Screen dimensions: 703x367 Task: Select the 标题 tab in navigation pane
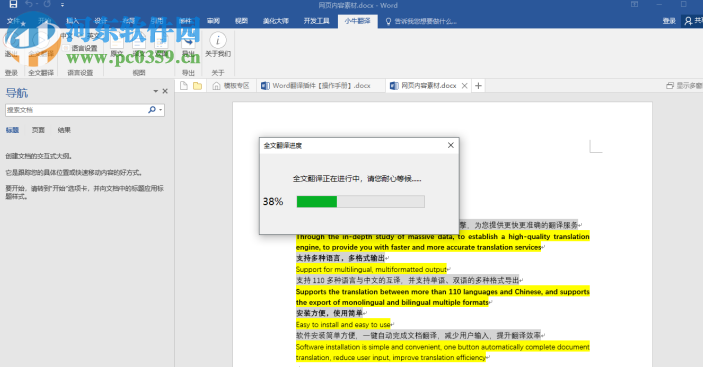coord(12,130)
